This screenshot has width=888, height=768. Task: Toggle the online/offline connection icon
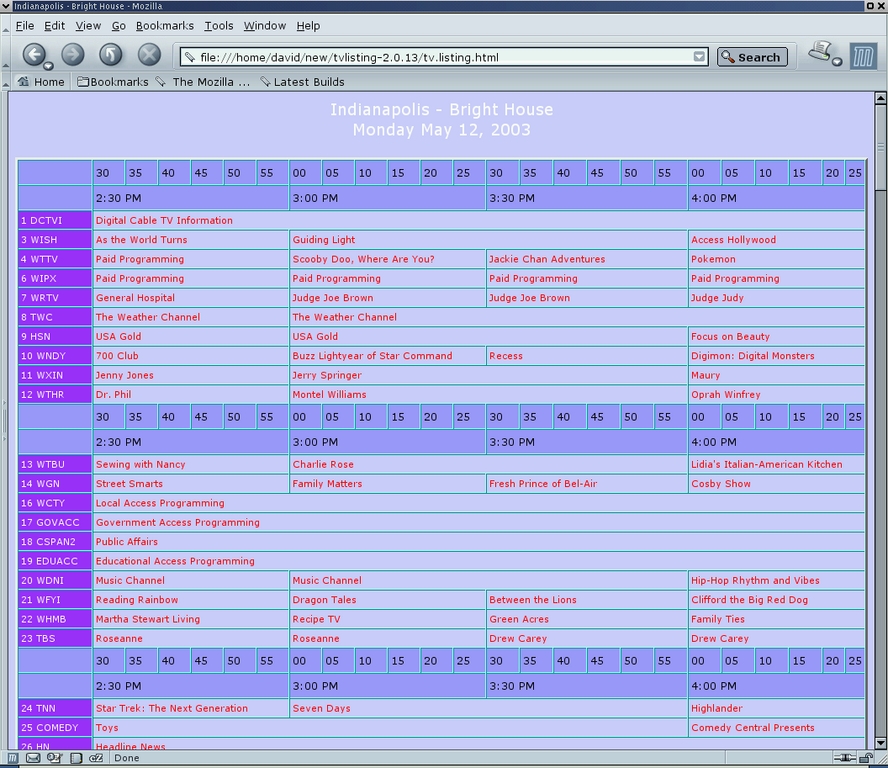844,758
